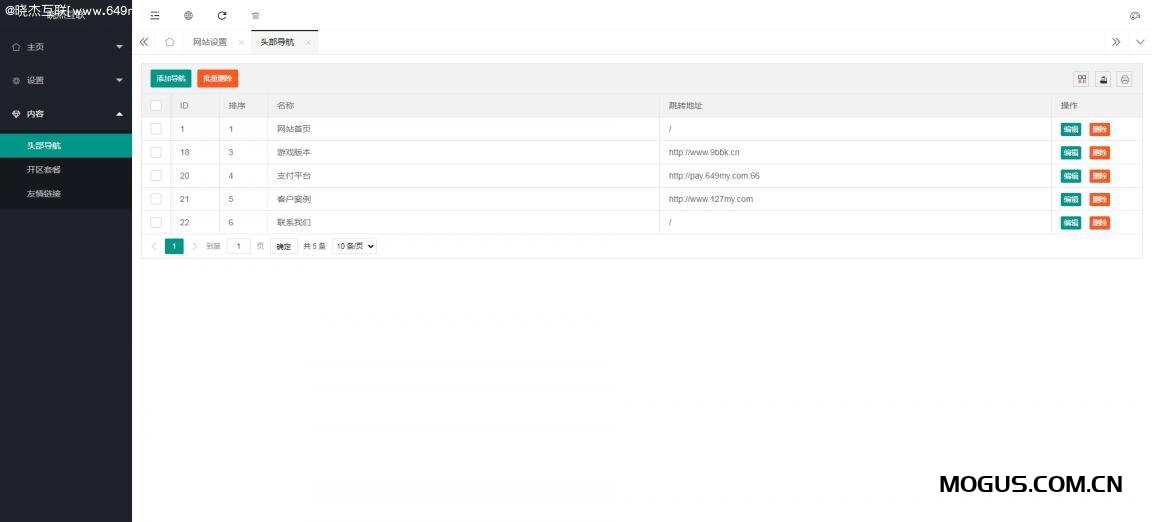Open the 10 条/页 page size dropdown
Viewport: 1152px width, 522px height.
pos(354,246)
